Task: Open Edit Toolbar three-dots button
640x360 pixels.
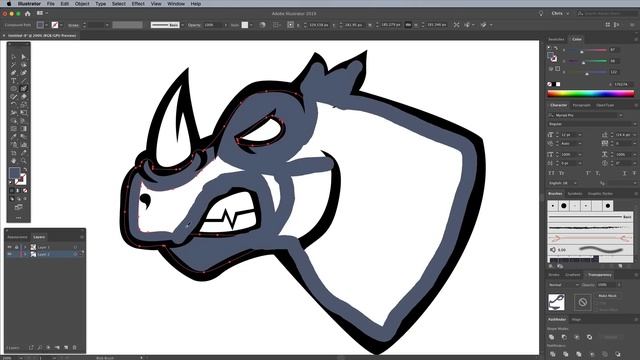Action: (18, 218)
